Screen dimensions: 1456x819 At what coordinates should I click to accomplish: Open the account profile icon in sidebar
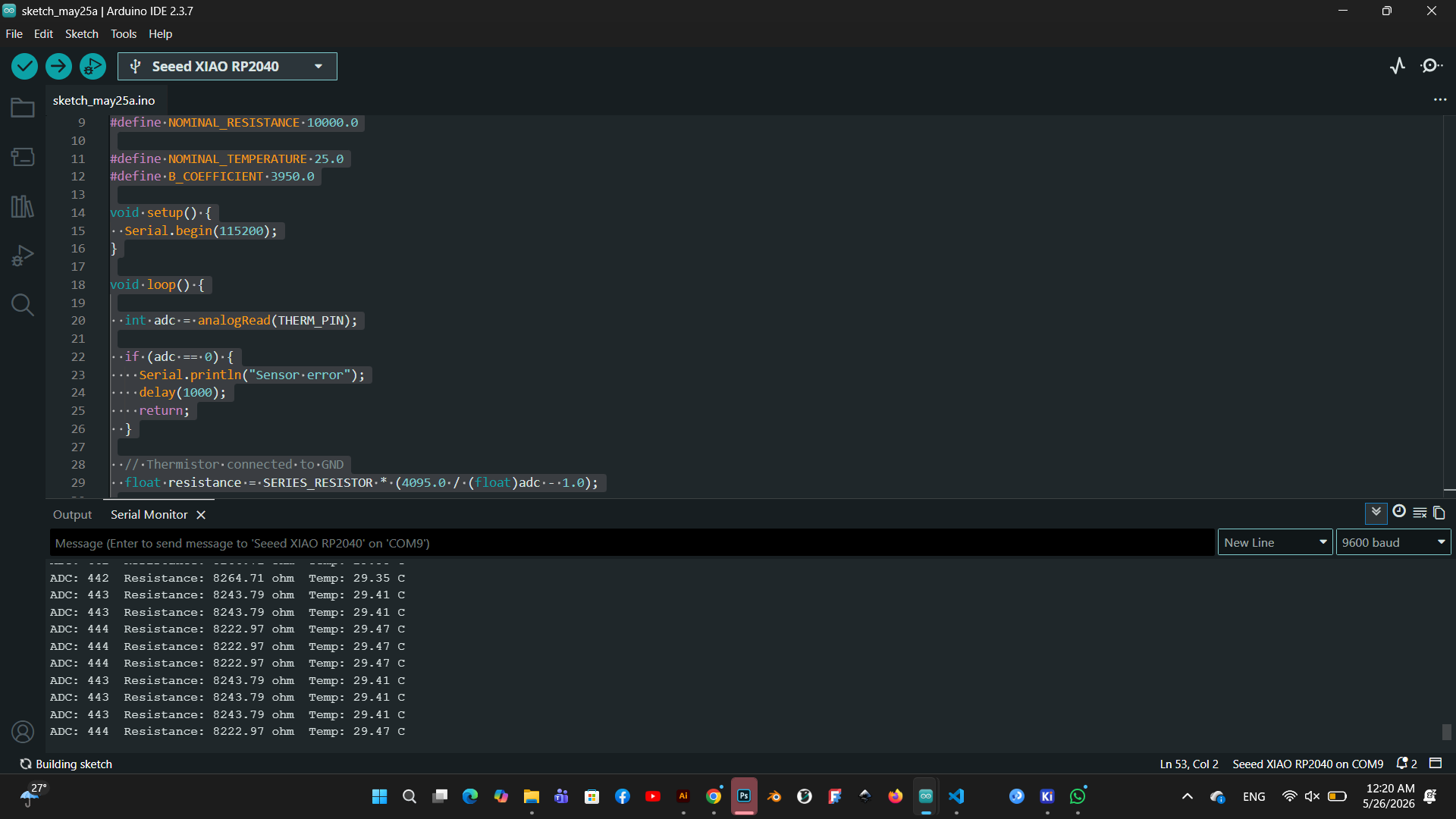click(23, 732)
